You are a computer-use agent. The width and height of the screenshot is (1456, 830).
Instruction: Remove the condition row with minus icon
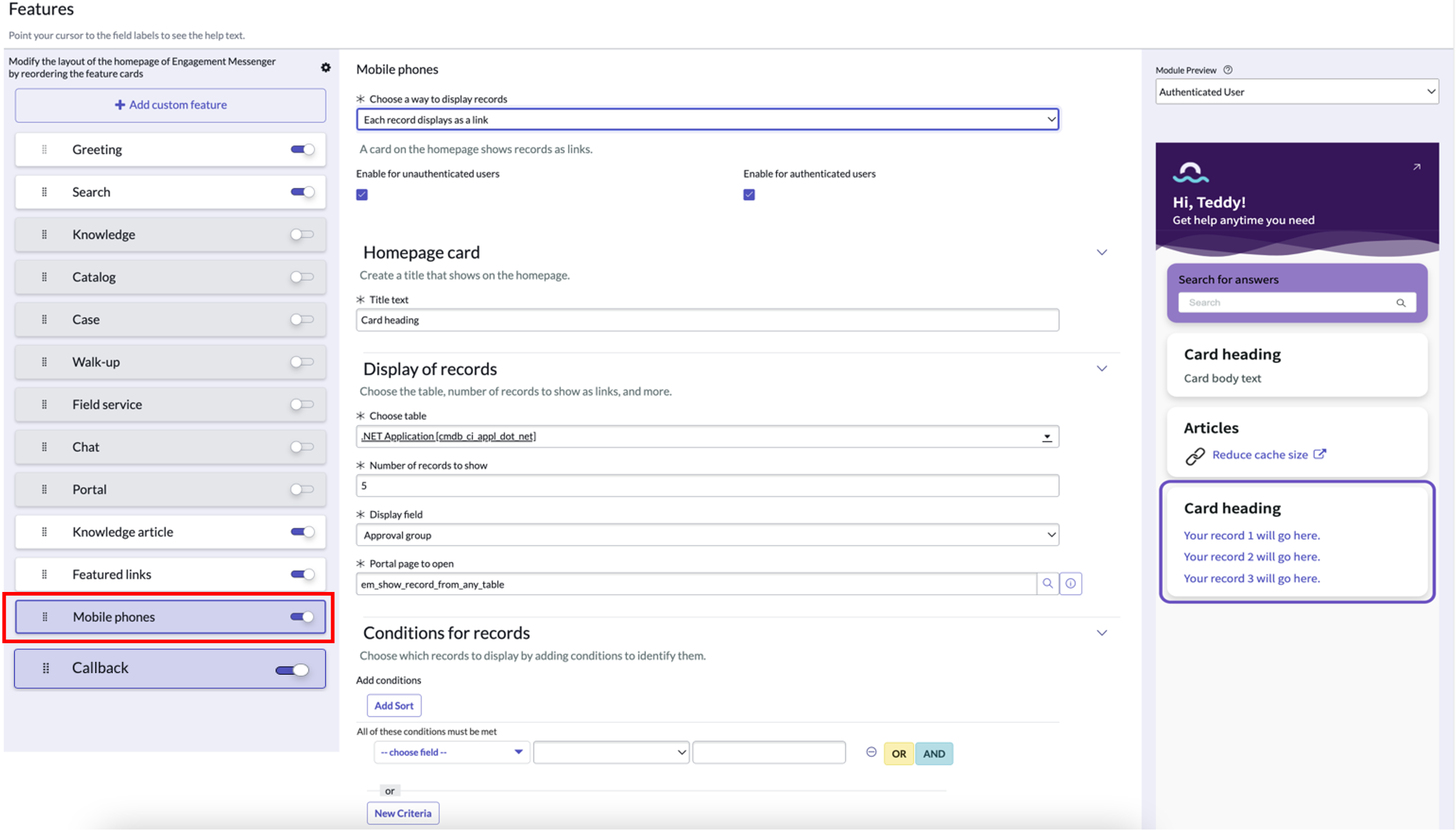(x=871, y=752)
